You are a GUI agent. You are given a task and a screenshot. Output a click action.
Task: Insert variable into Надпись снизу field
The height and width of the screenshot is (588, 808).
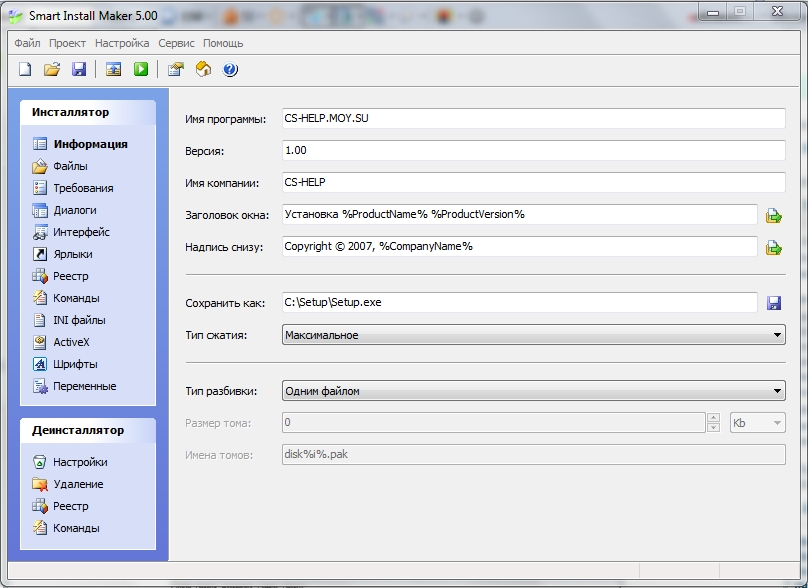pyautogui.click(x=773, y=248)
